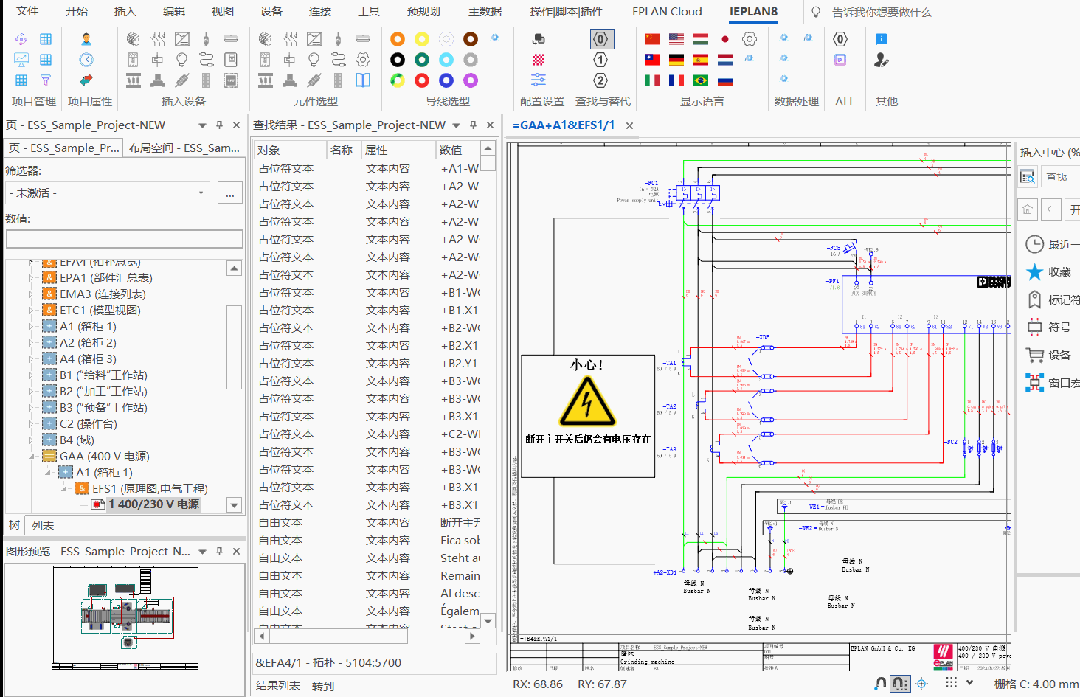Select the red ring wire color
The image size is (1080, 697).
422,81
